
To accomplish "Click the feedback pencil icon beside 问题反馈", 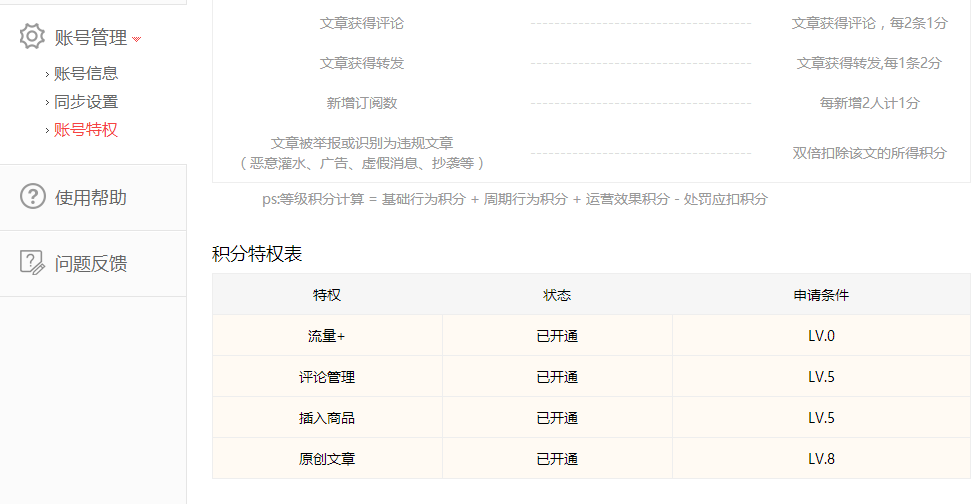I will click(x=32, y=262).
